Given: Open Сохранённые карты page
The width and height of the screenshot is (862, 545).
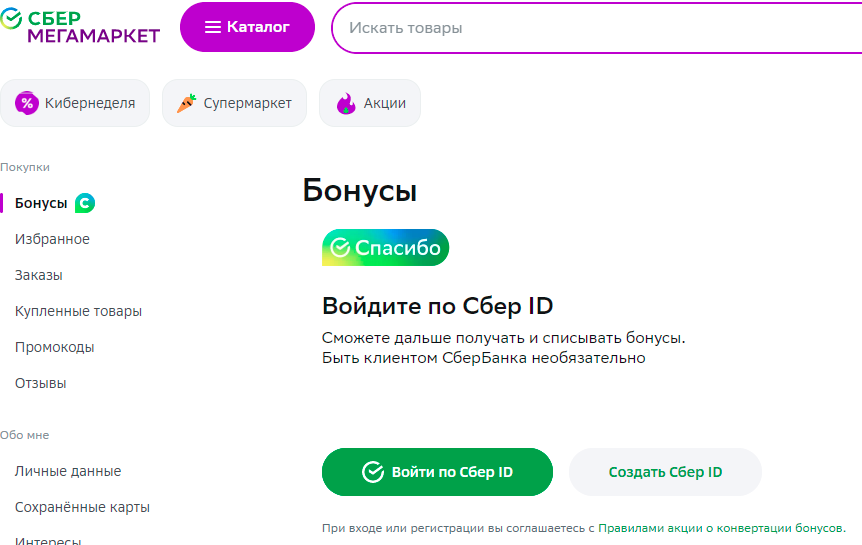Looking at the screenshot, I should pos(82,507).
